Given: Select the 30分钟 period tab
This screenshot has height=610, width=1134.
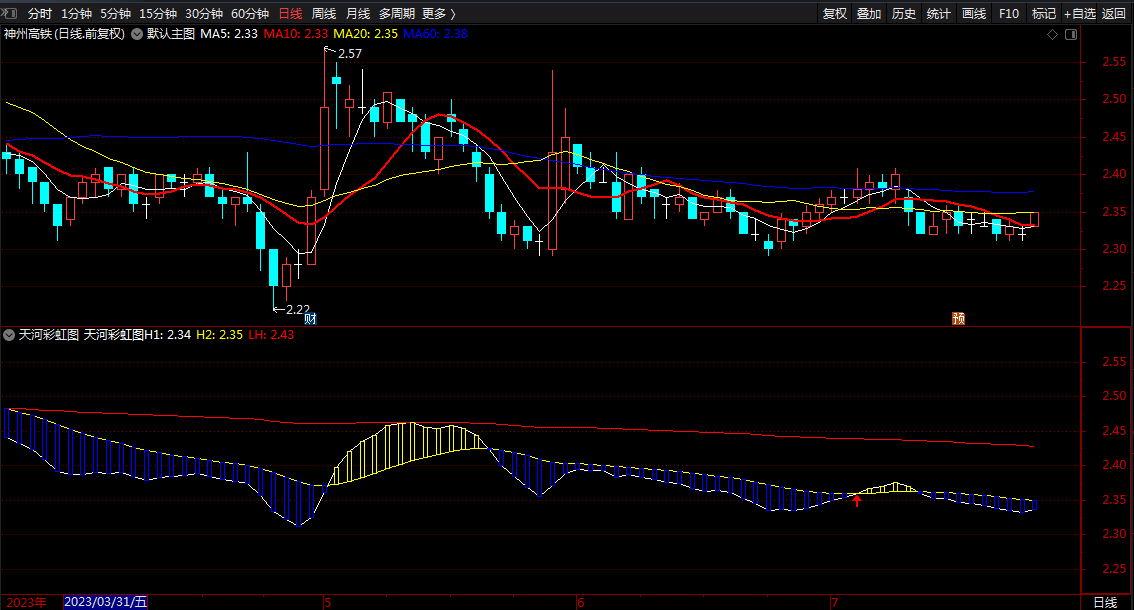Looking at the screenshot, I should tap(204, 14).
